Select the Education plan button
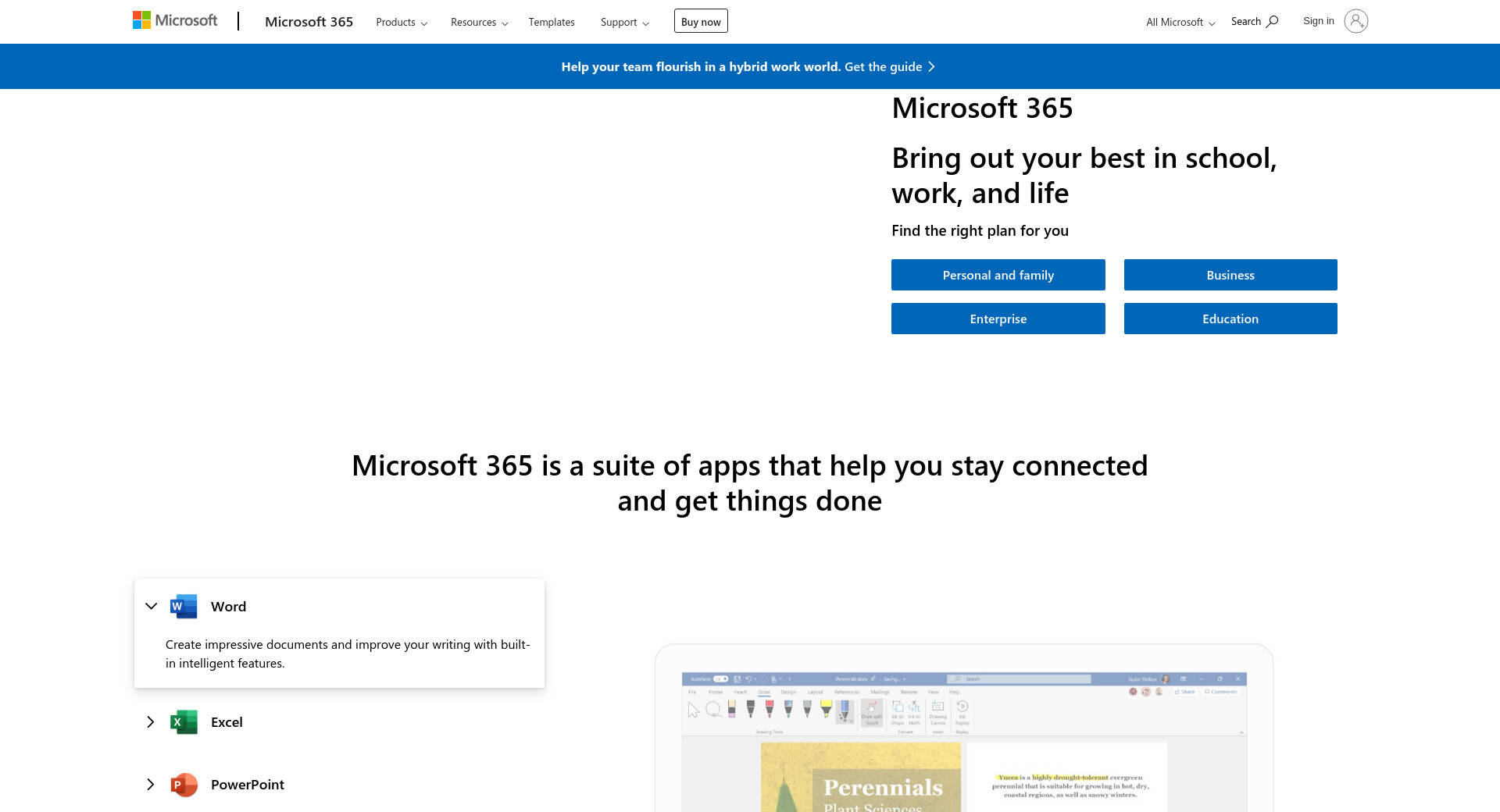 (1230, 319)
